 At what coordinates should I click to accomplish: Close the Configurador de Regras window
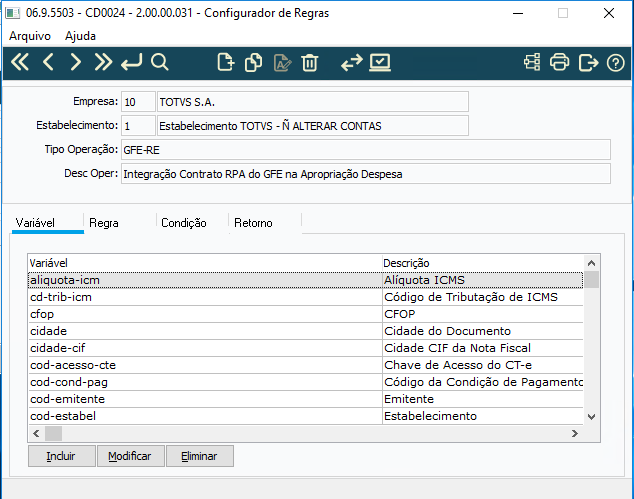click(609, 13)
